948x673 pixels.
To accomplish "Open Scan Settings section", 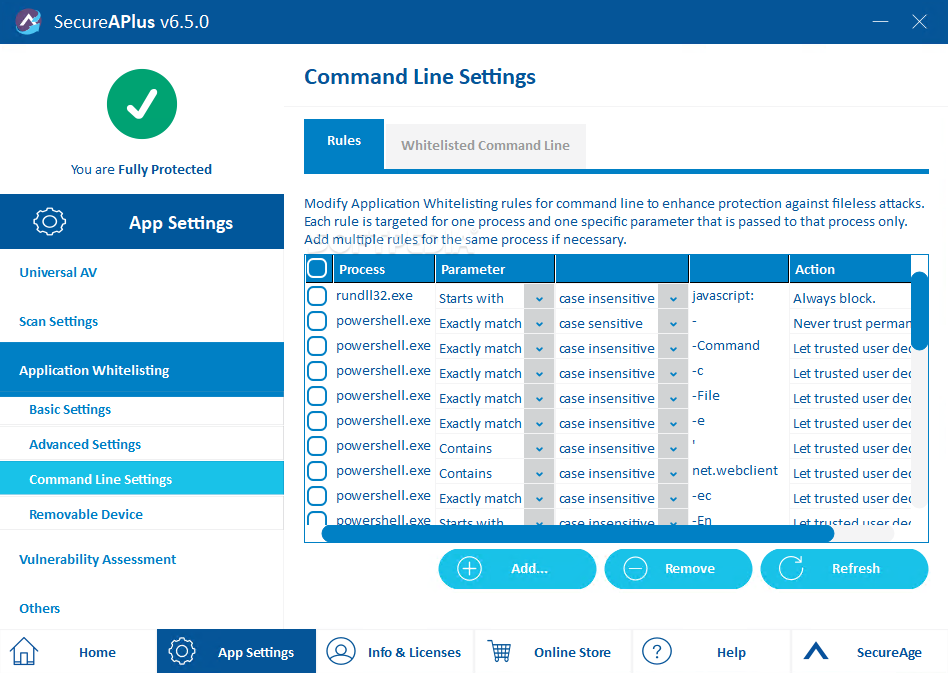I will pos(59,322).
